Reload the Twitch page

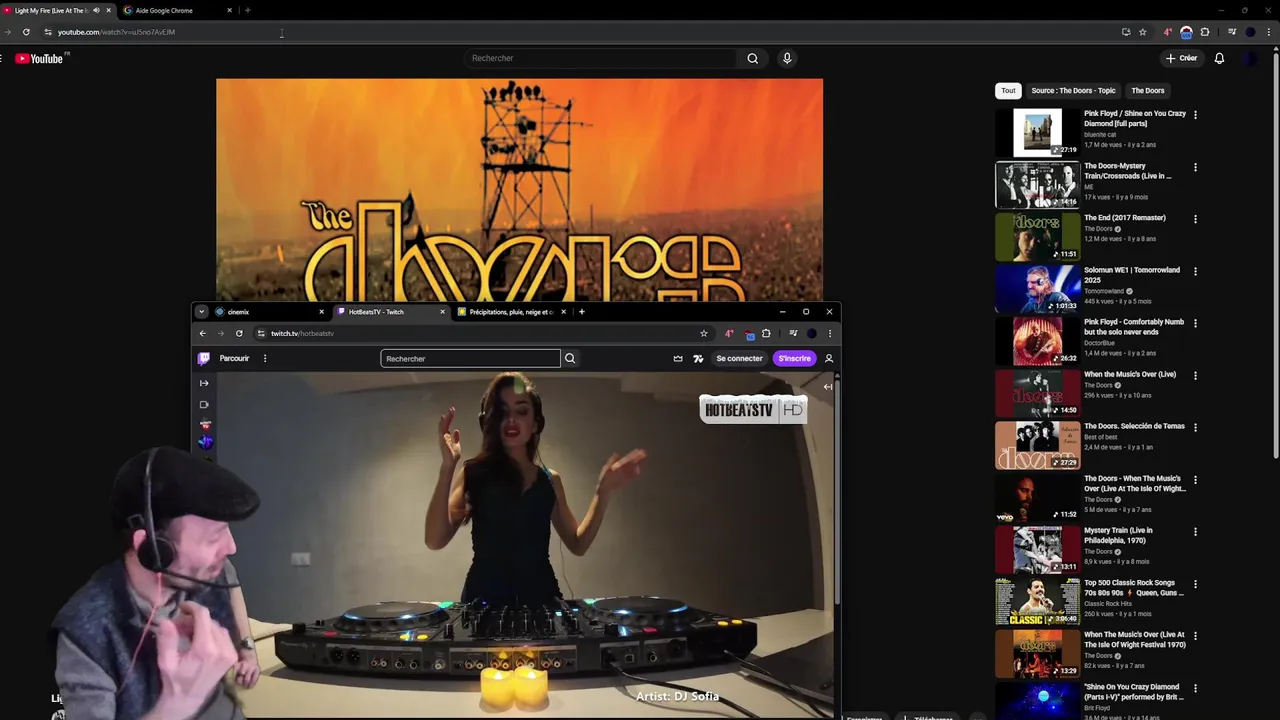coord(239,334)
